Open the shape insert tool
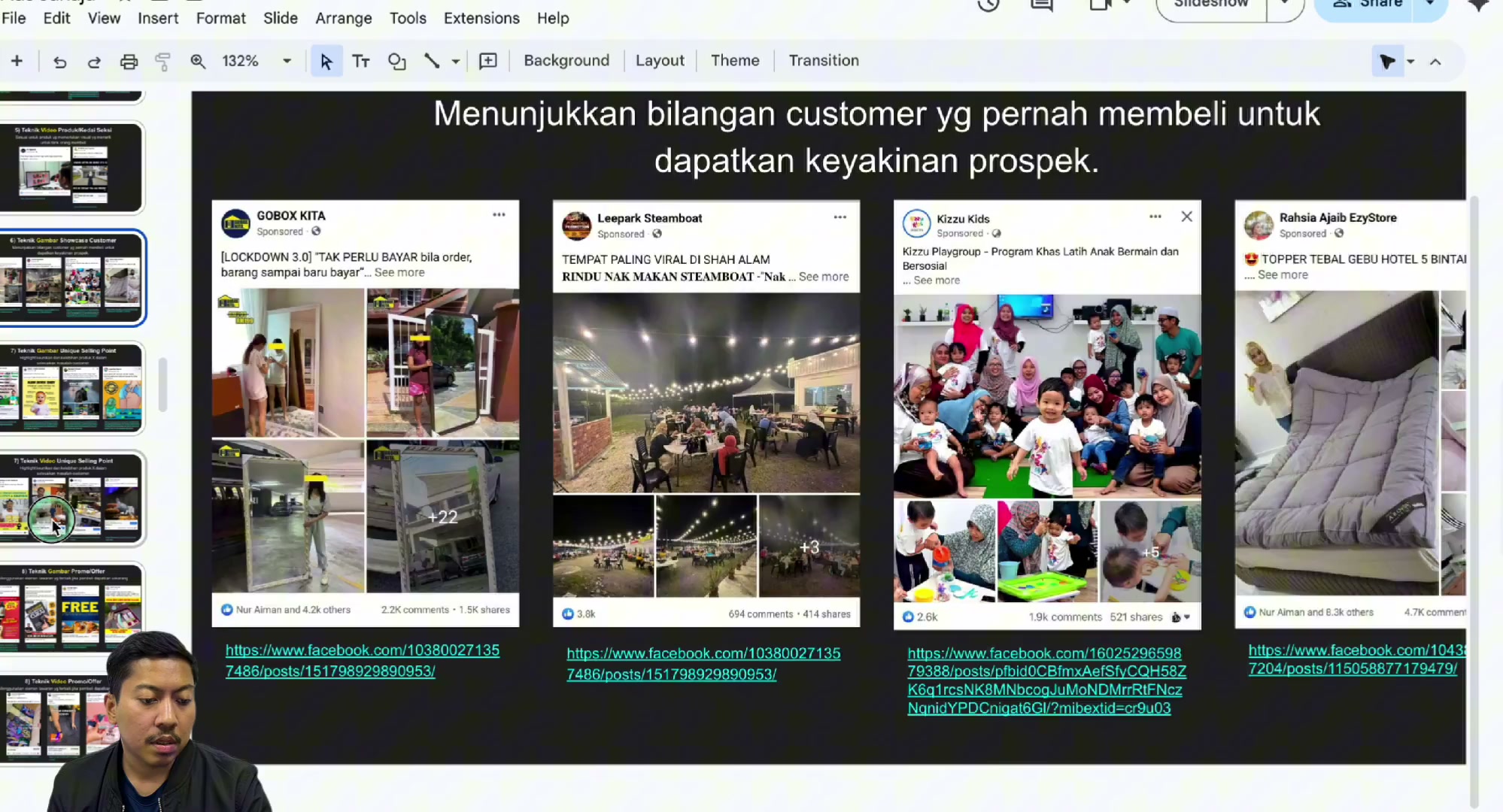This screenshot has width=1503, height=812. [396, 61]
